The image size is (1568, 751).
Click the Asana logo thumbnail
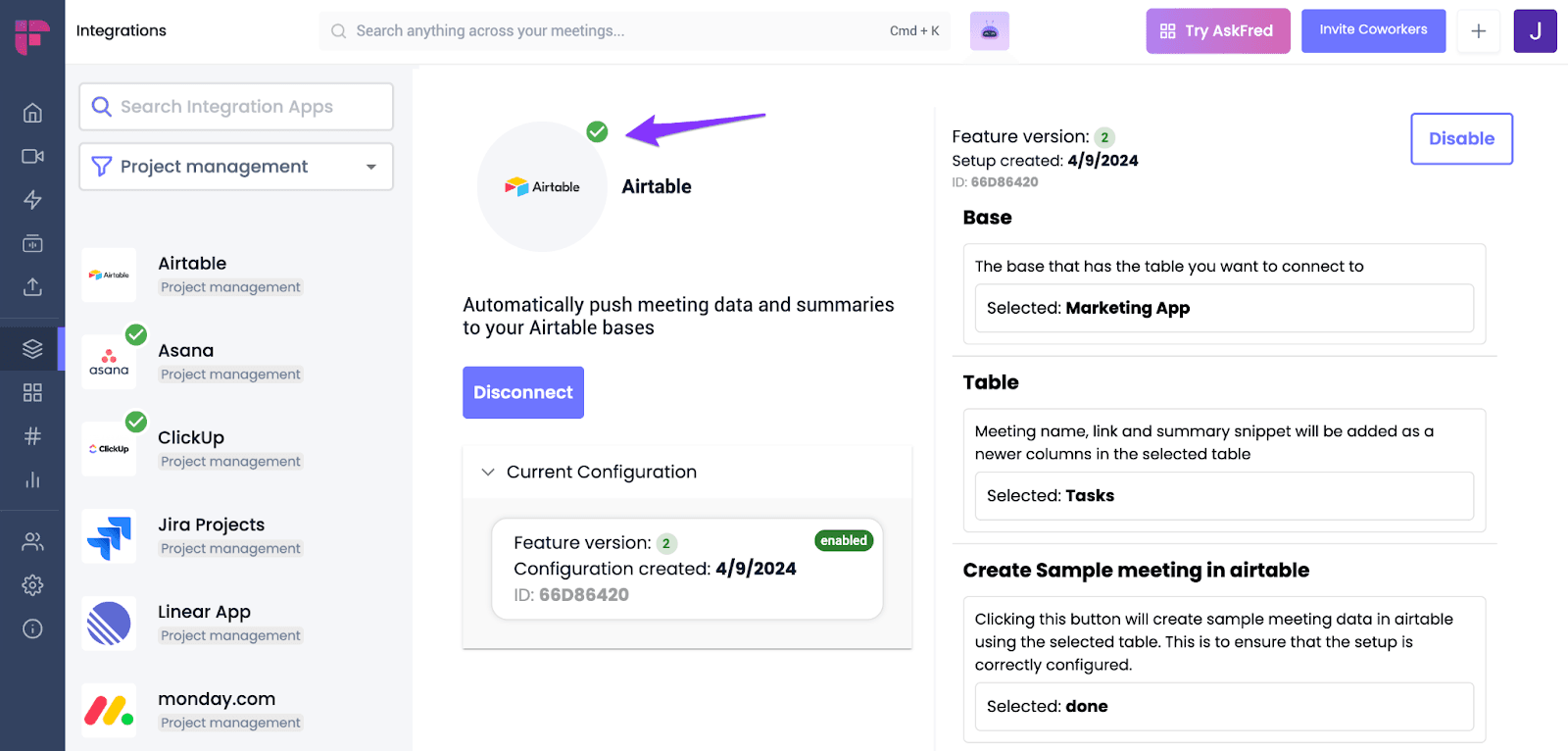(109, 362)
